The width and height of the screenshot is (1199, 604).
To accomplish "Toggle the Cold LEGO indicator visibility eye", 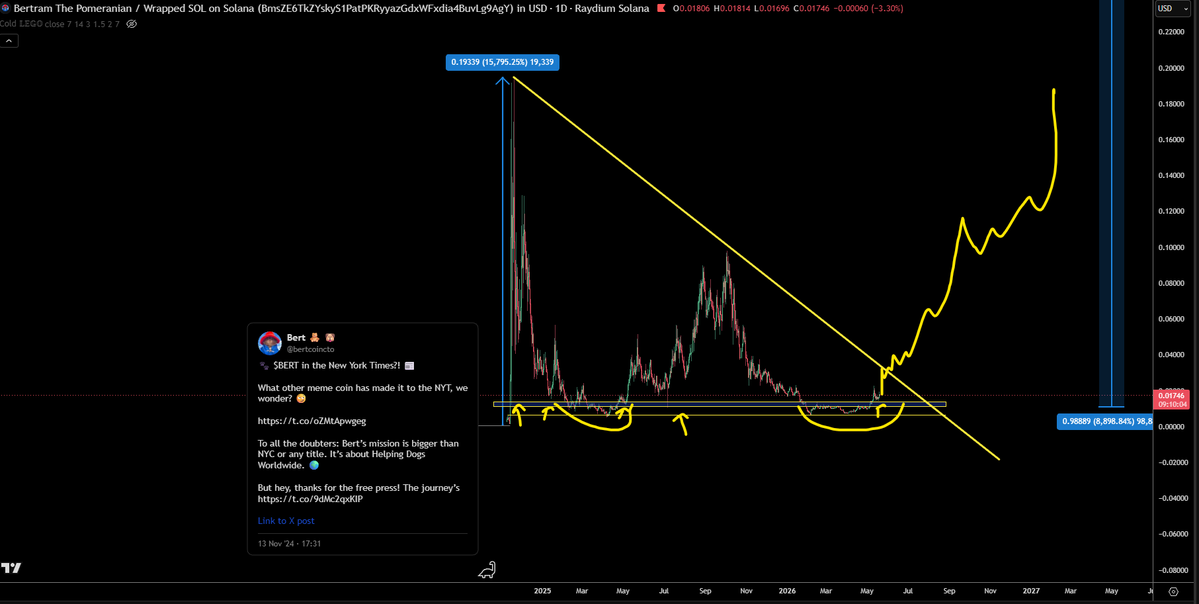I will click(132, 24).
